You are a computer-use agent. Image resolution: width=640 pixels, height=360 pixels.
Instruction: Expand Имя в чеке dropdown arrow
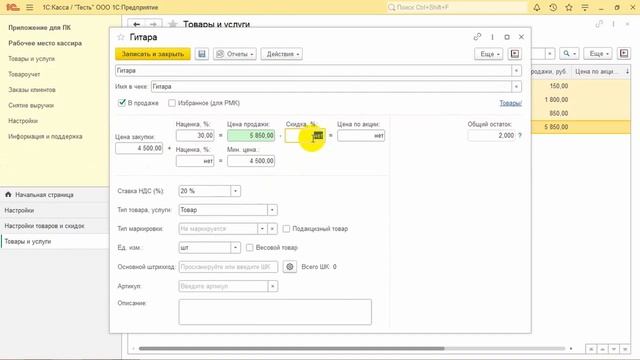point(516,87)
